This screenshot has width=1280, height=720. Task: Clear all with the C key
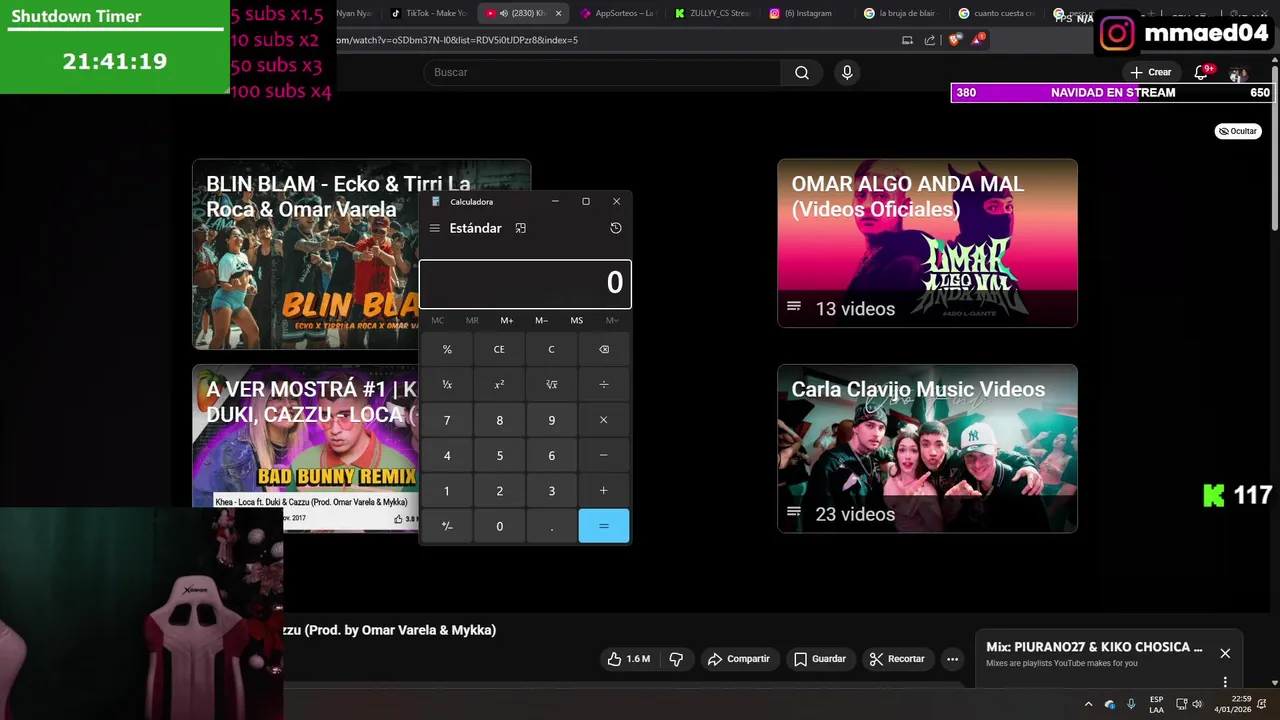pos(551,349)
